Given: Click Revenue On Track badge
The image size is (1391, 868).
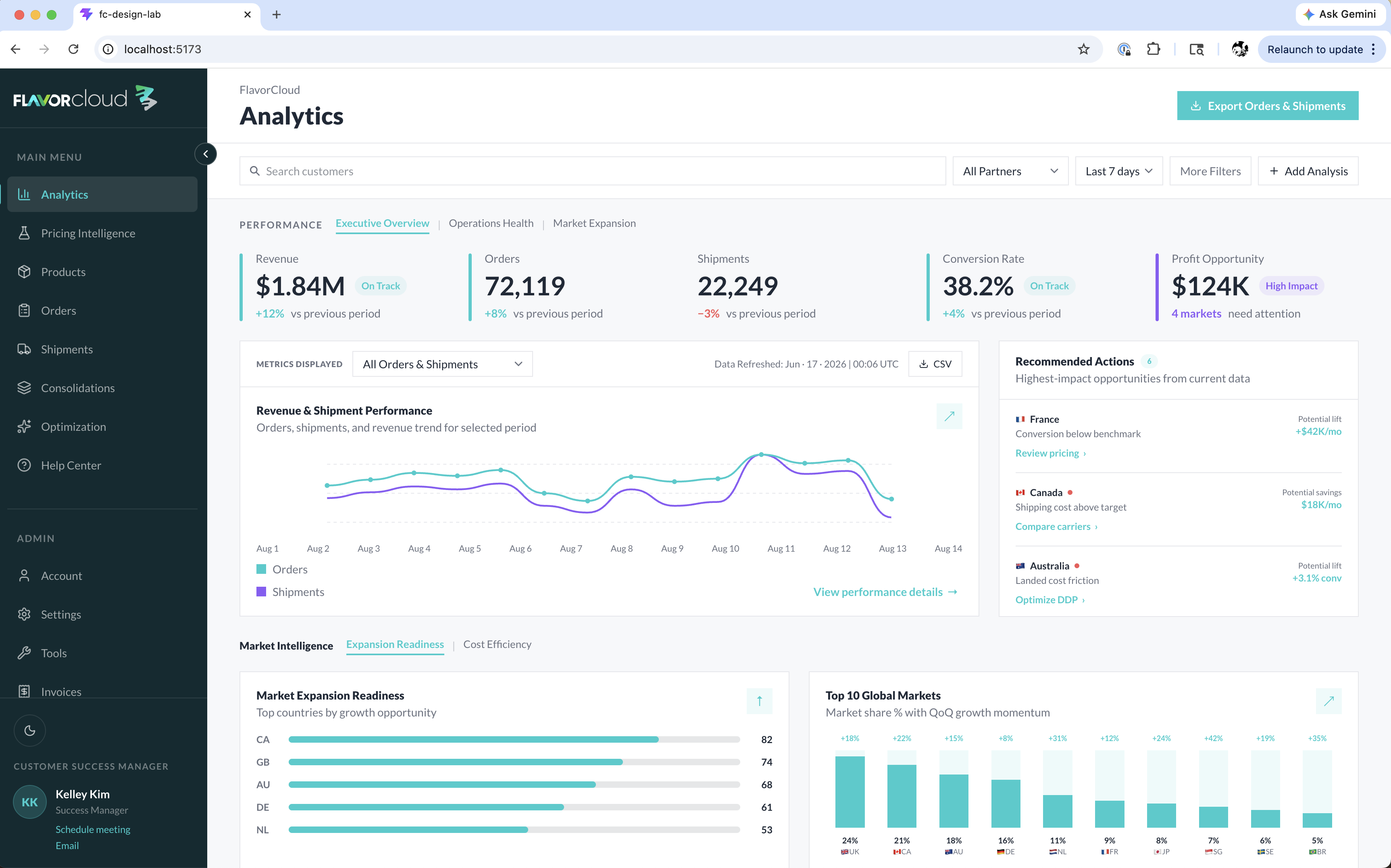Looking at the screenshot, I should (x=380, y=286).
